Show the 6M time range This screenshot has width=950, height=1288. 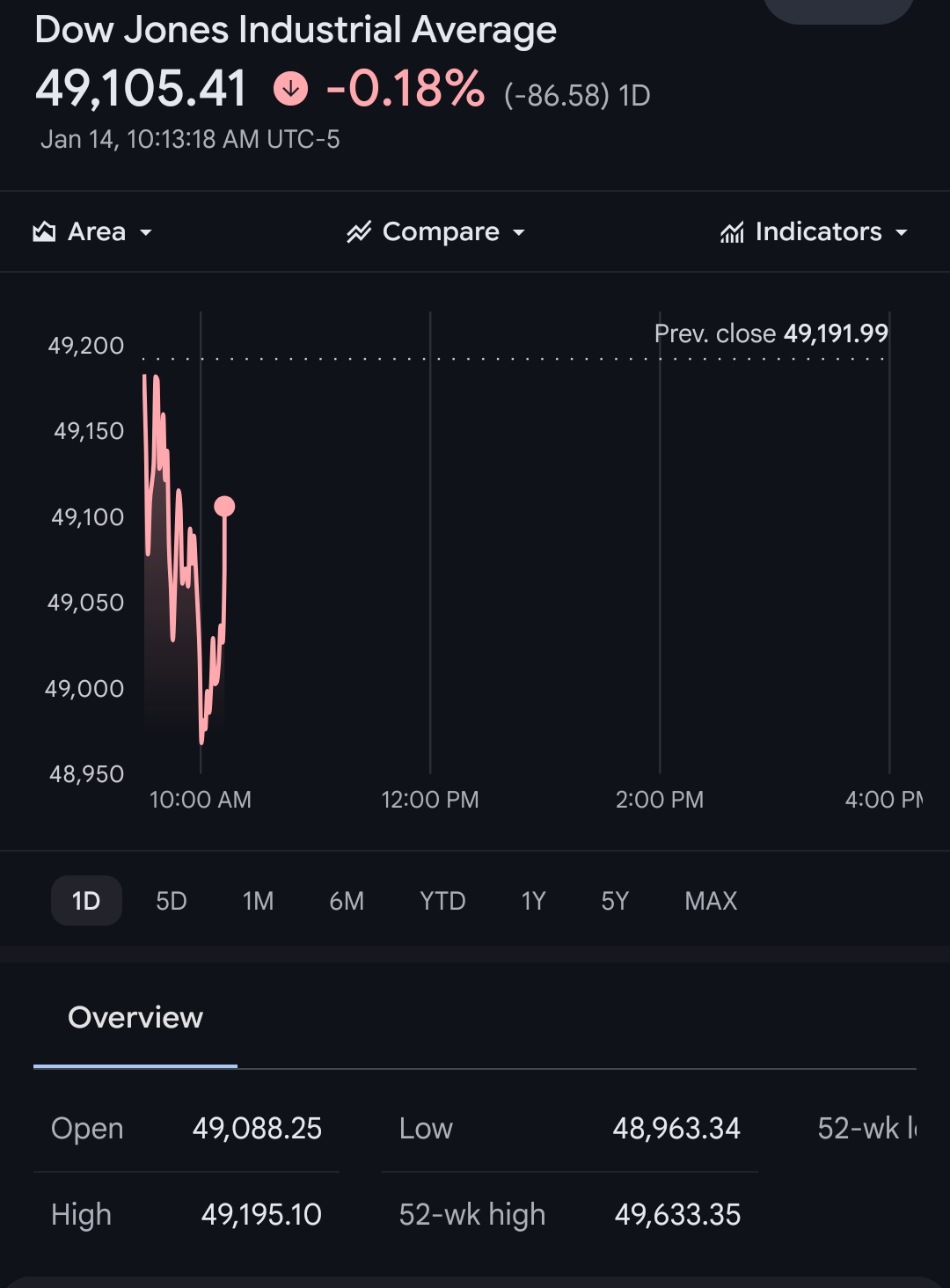coord(347,901)
